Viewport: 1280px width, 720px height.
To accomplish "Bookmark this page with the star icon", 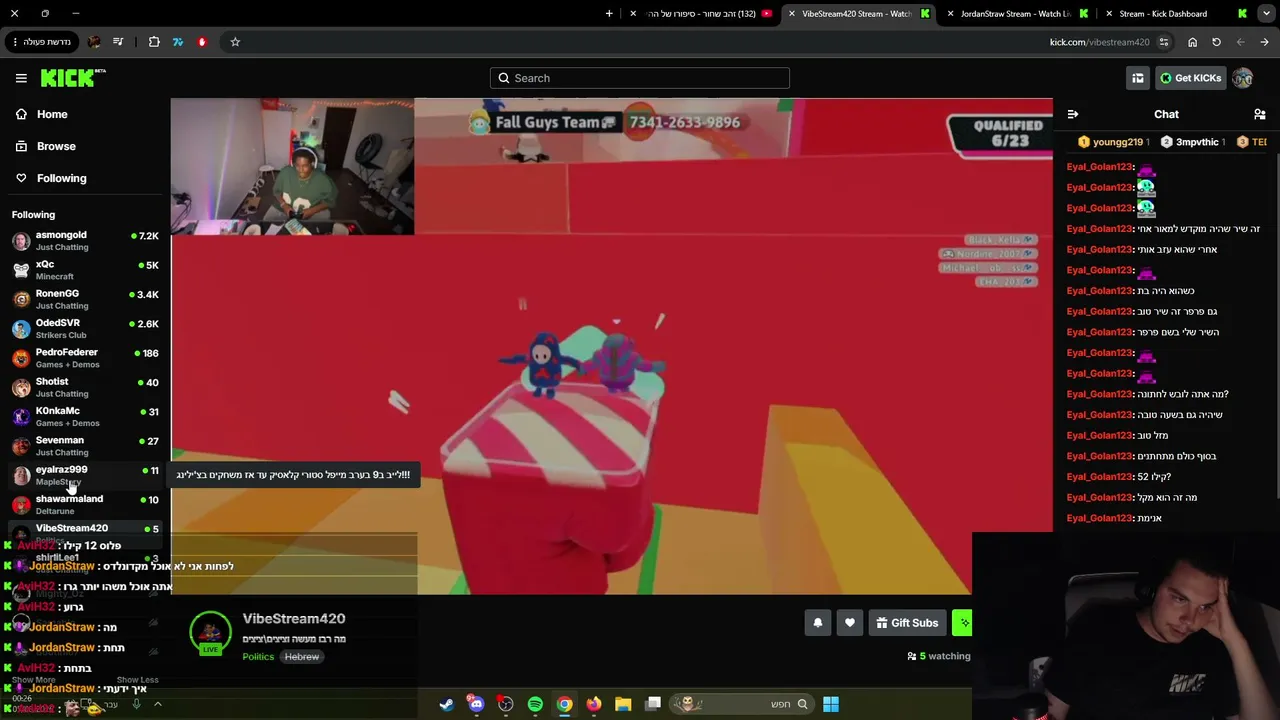I will pyautogui.click(x=235, y=42).
